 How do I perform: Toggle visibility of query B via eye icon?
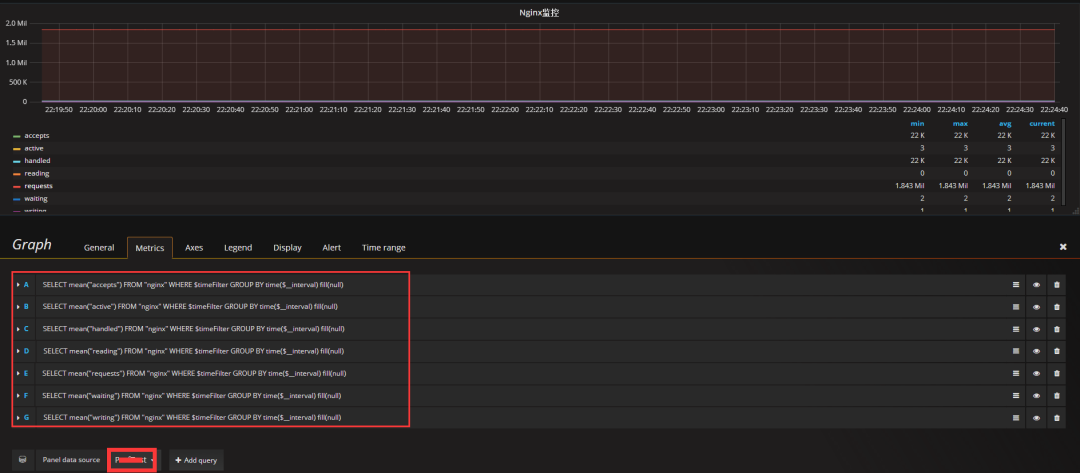1036,306
